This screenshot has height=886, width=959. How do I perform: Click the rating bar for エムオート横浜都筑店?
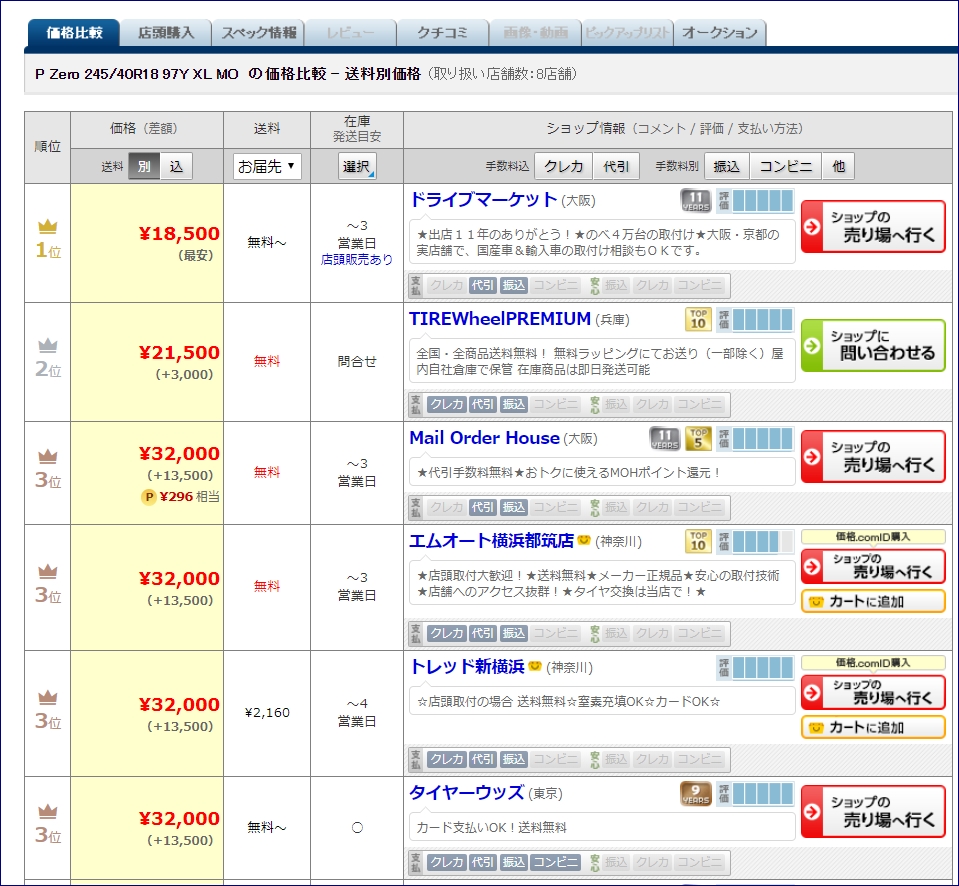pos(755,541)
